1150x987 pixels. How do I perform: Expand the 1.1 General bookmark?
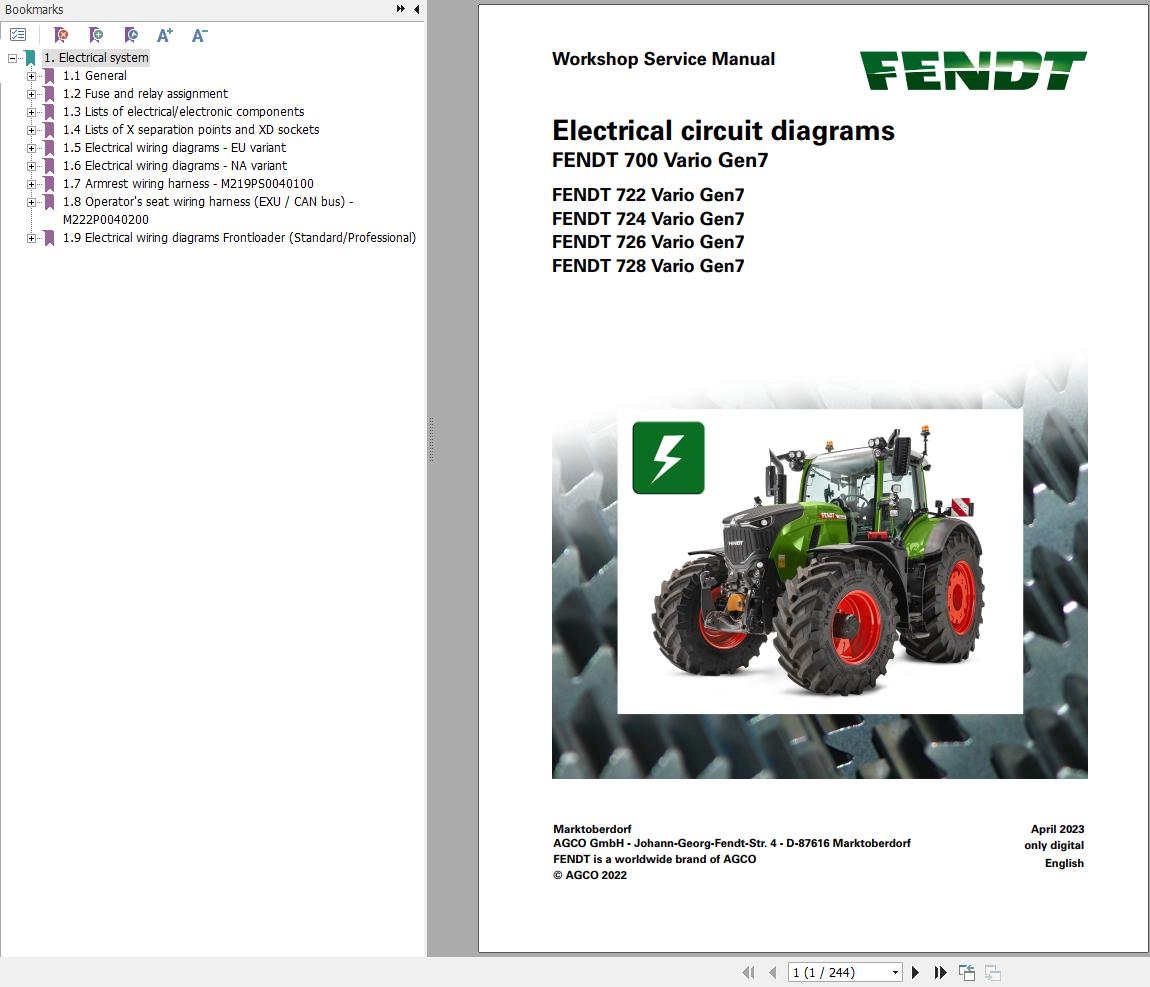click(x=31, y=76)
